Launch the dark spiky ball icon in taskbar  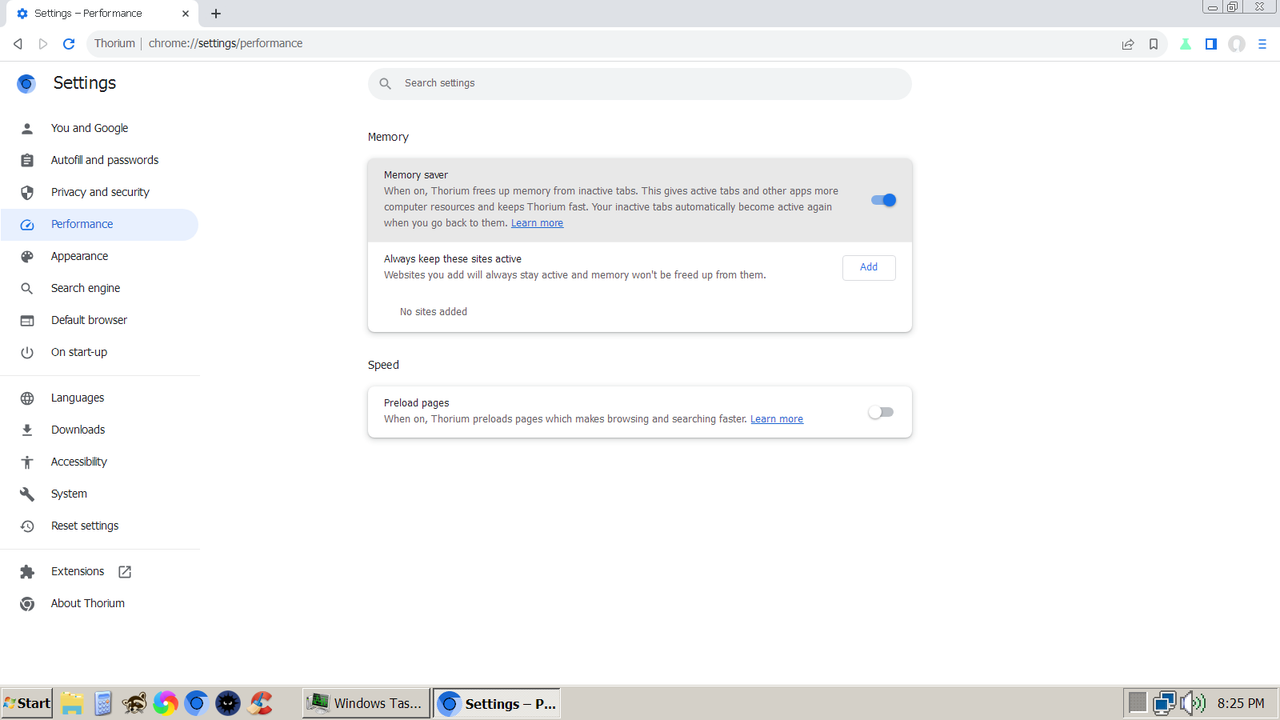pos(228,703)
